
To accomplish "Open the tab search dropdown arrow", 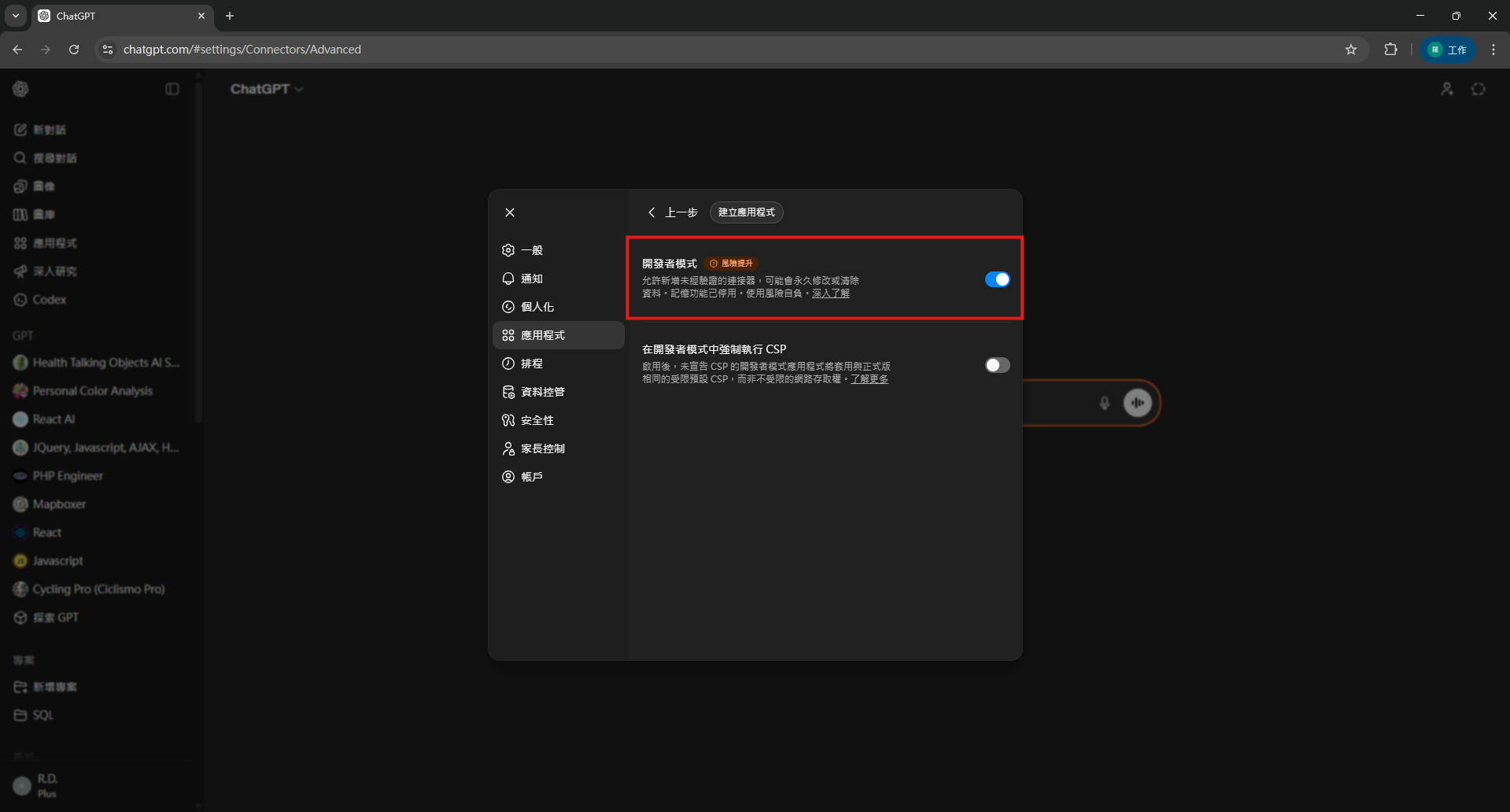I will point(16,16).
